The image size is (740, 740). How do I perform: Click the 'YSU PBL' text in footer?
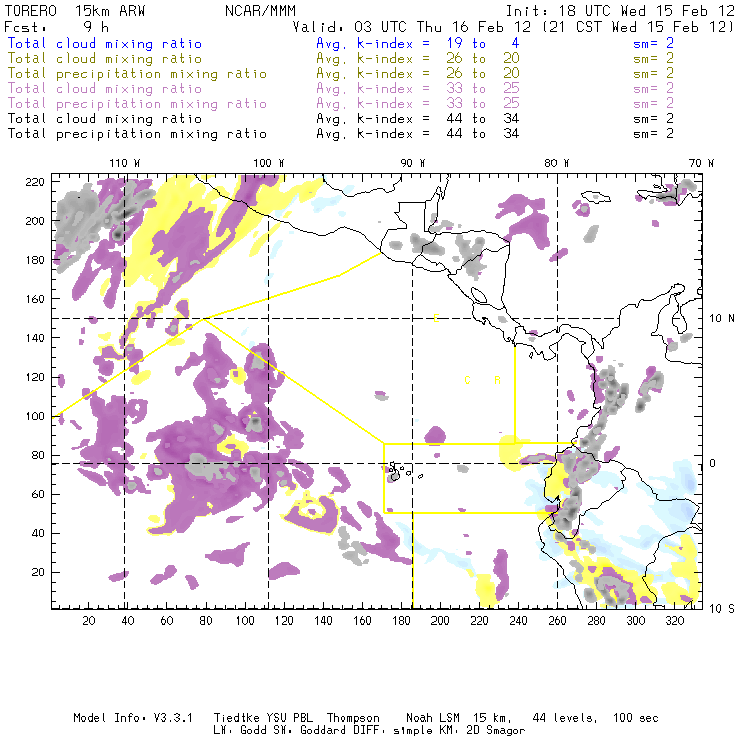point(290,718)
